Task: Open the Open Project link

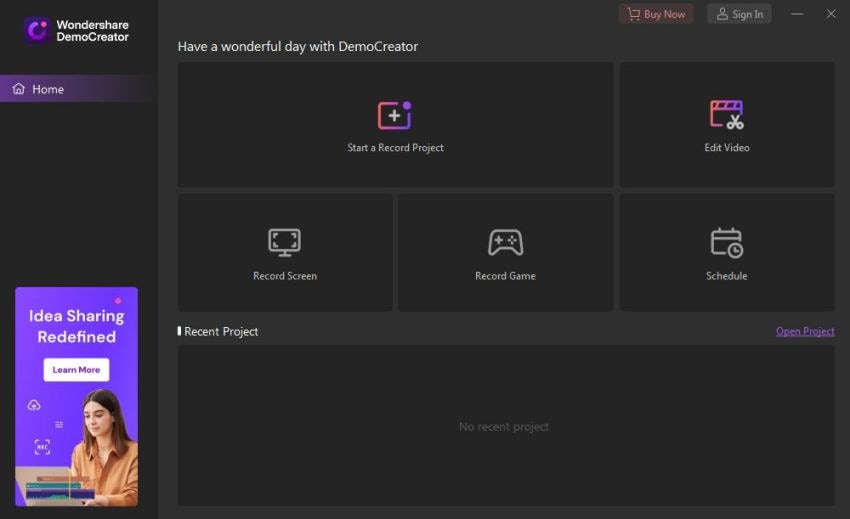Action: click(x=805, y=331)
